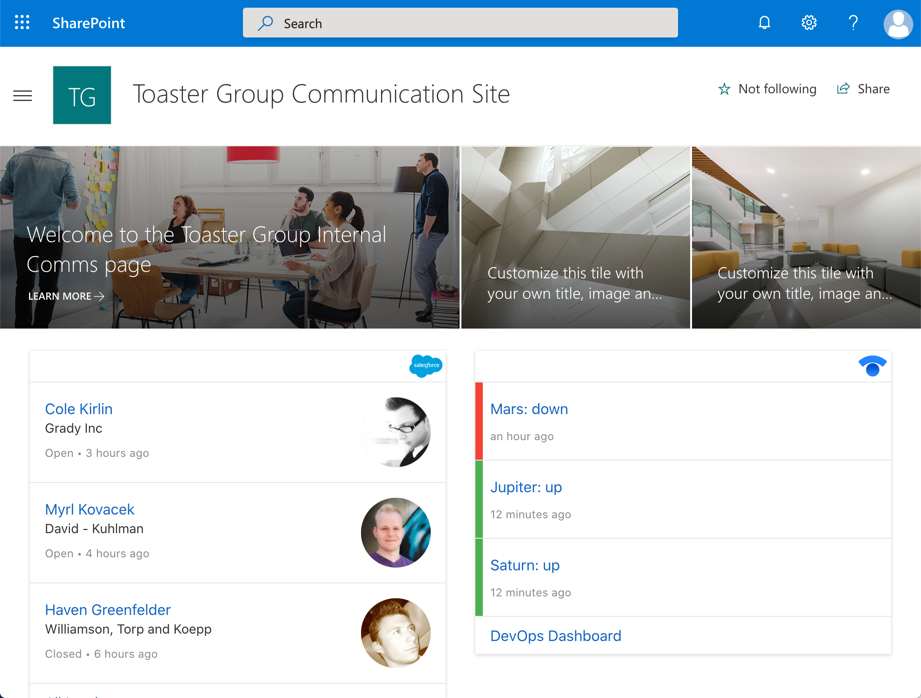Click 12 minutes ago under Jupiter
Screen dimensions: 921x698
(530, 514)
